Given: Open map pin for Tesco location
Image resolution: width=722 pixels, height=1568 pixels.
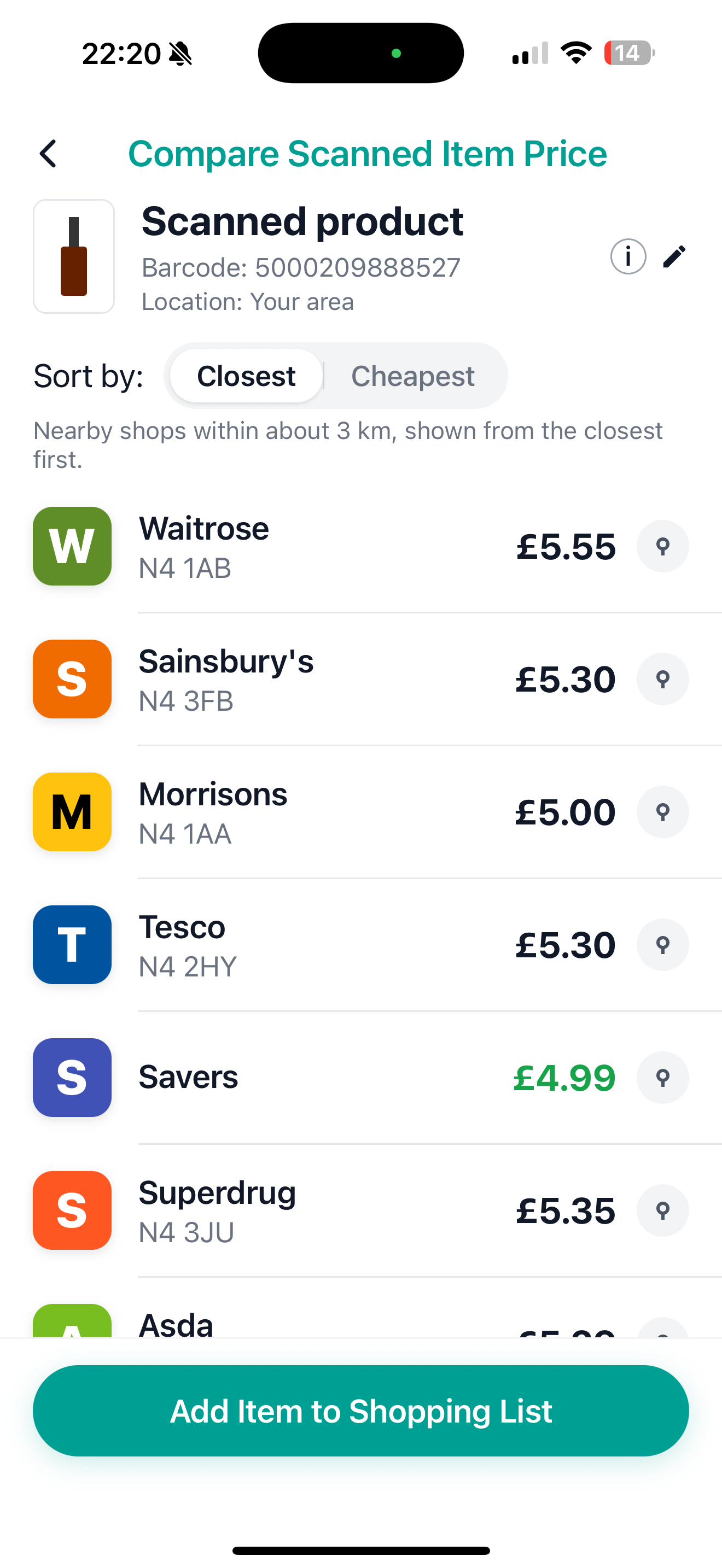Looking at the screenshot, I should [662, 945].
